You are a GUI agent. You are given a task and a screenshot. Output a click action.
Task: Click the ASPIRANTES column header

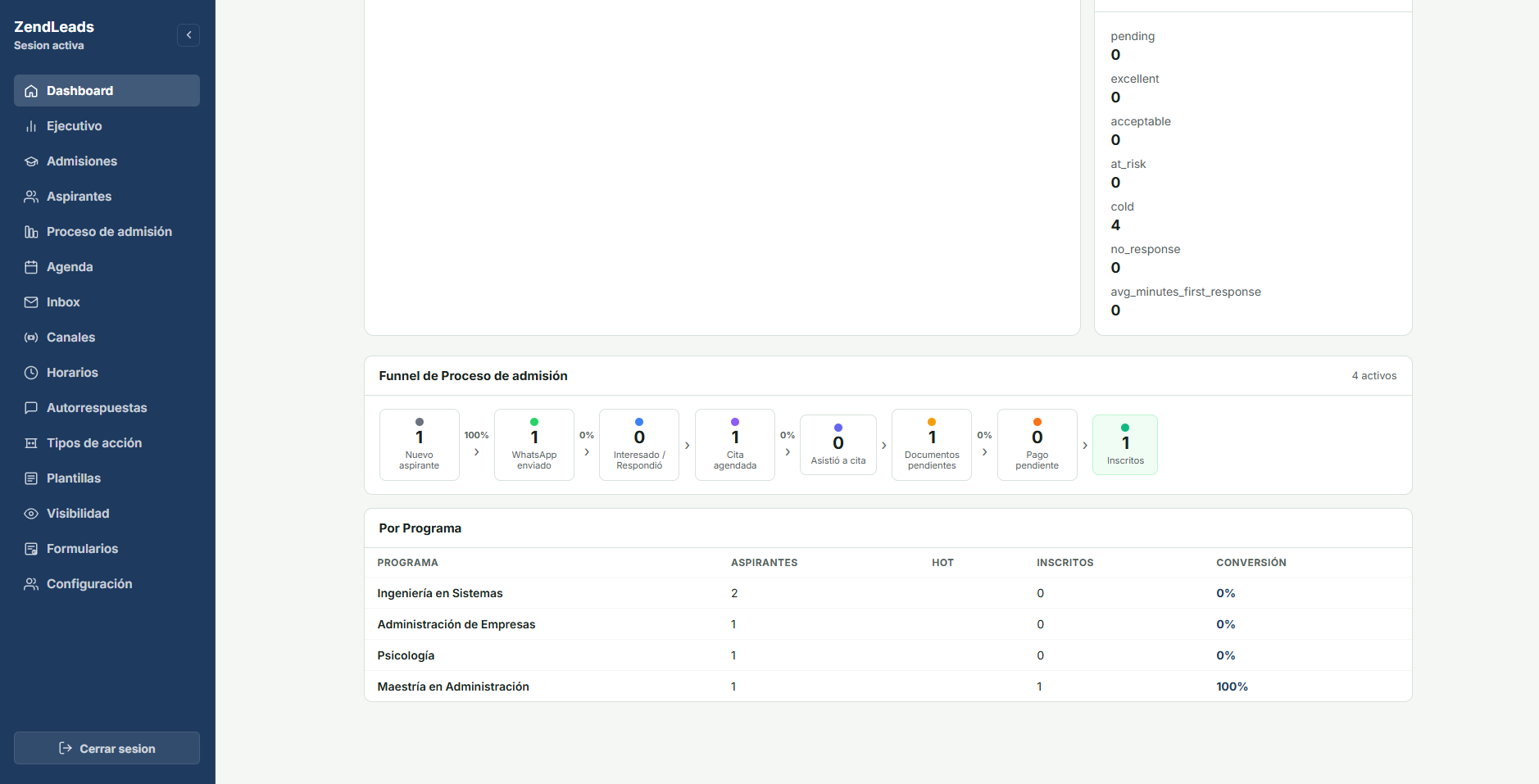pos(764,563)
